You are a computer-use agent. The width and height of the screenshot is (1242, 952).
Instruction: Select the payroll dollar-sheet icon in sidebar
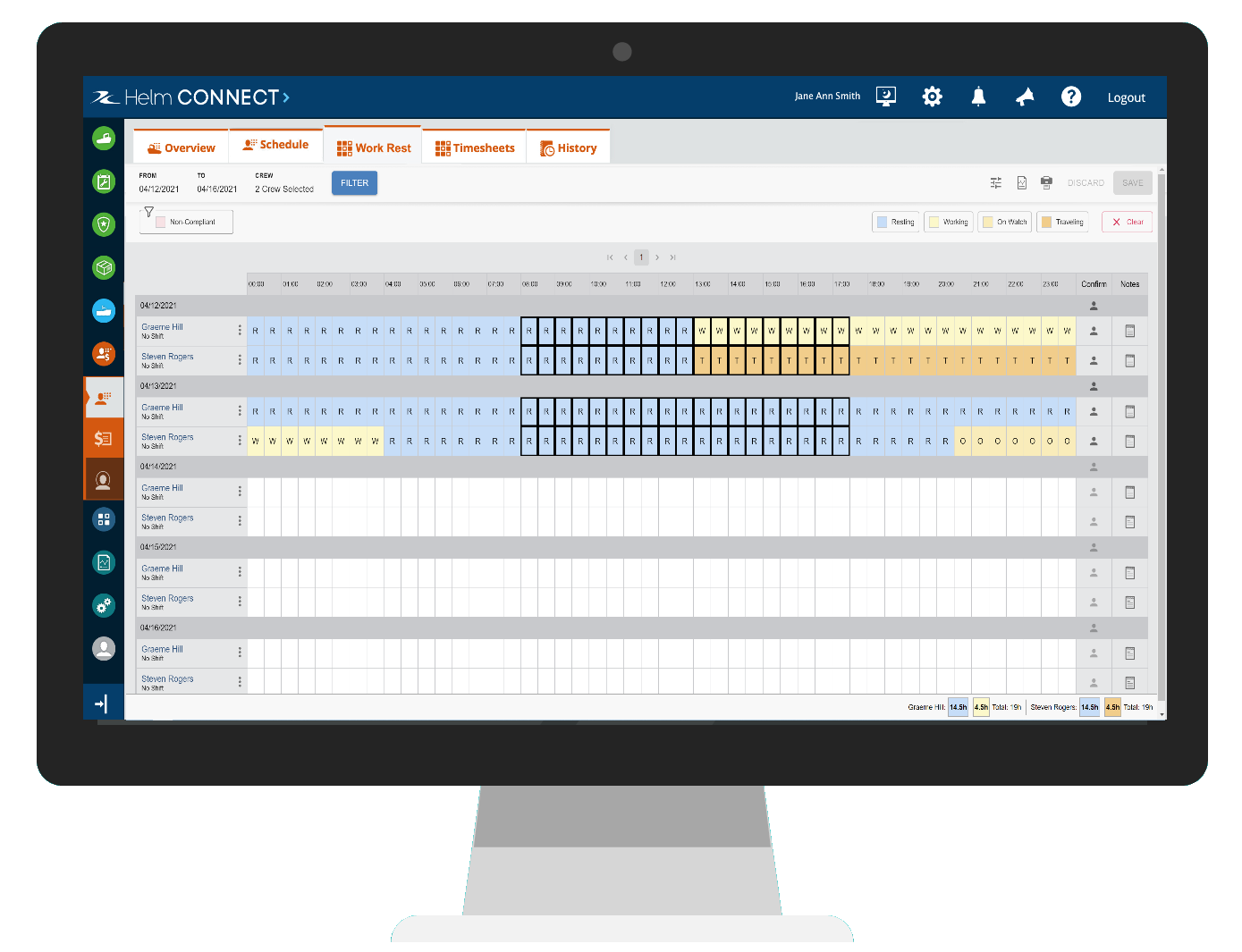pos(104,438)
